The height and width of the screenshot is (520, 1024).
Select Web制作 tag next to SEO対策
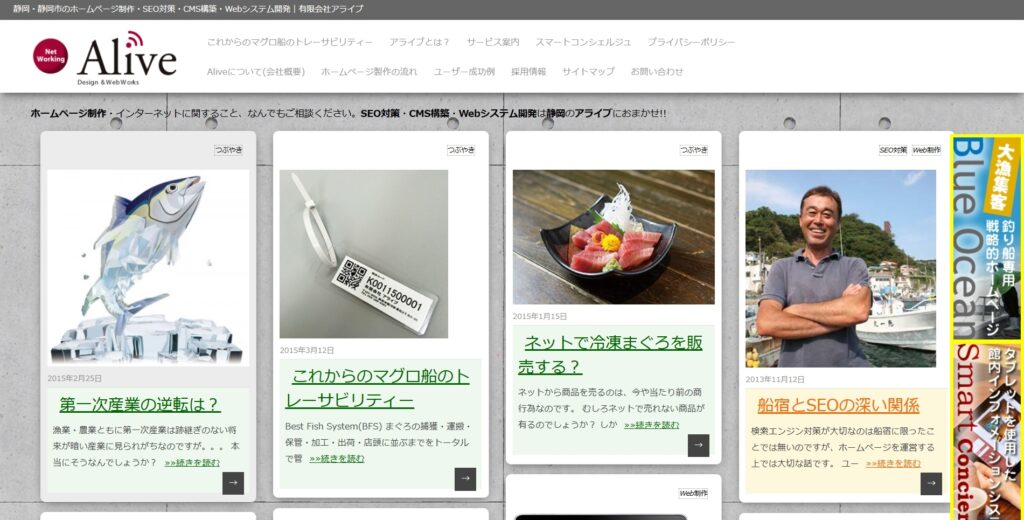(926, 150)
